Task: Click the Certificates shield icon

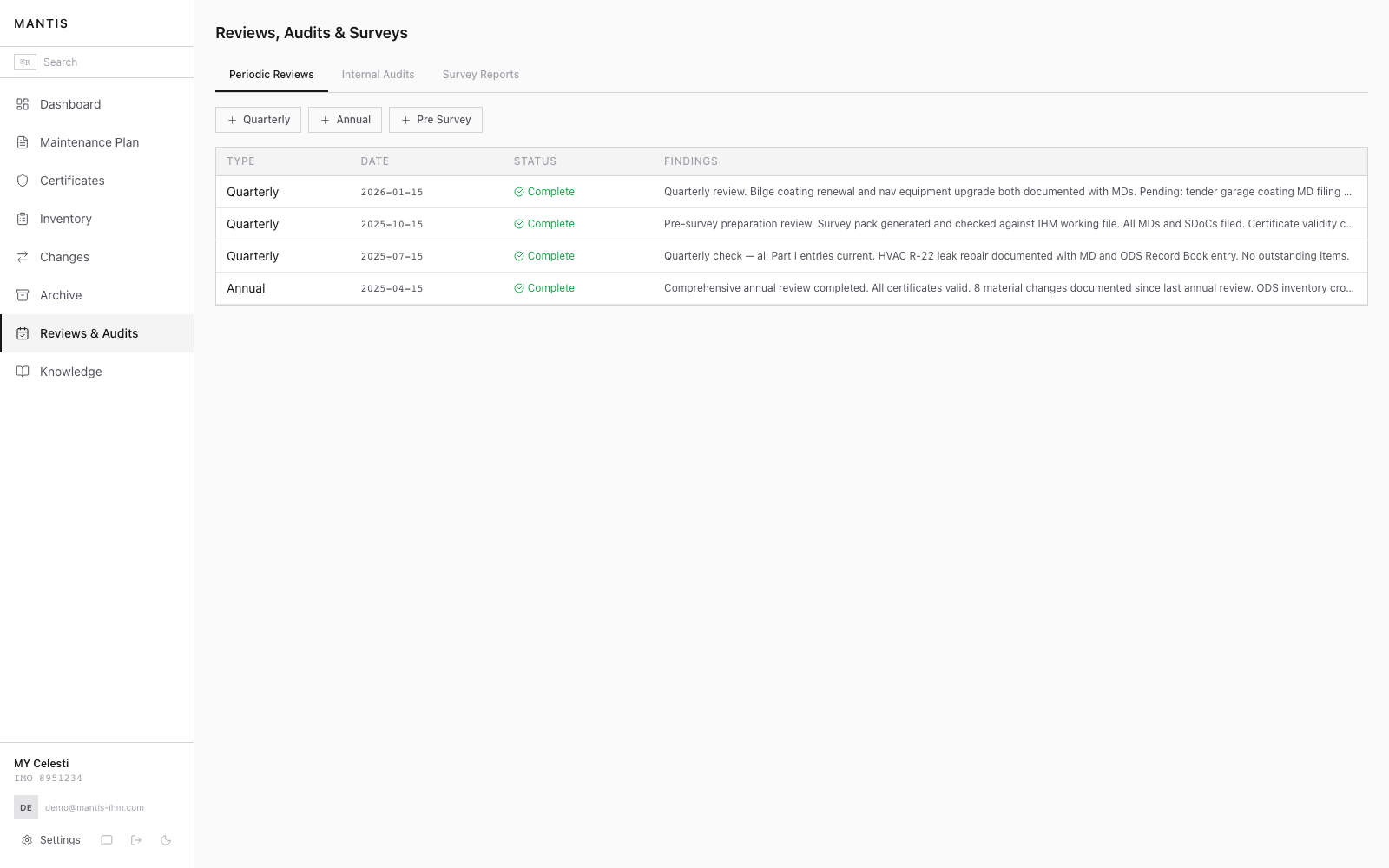Action: pos(23,181)
